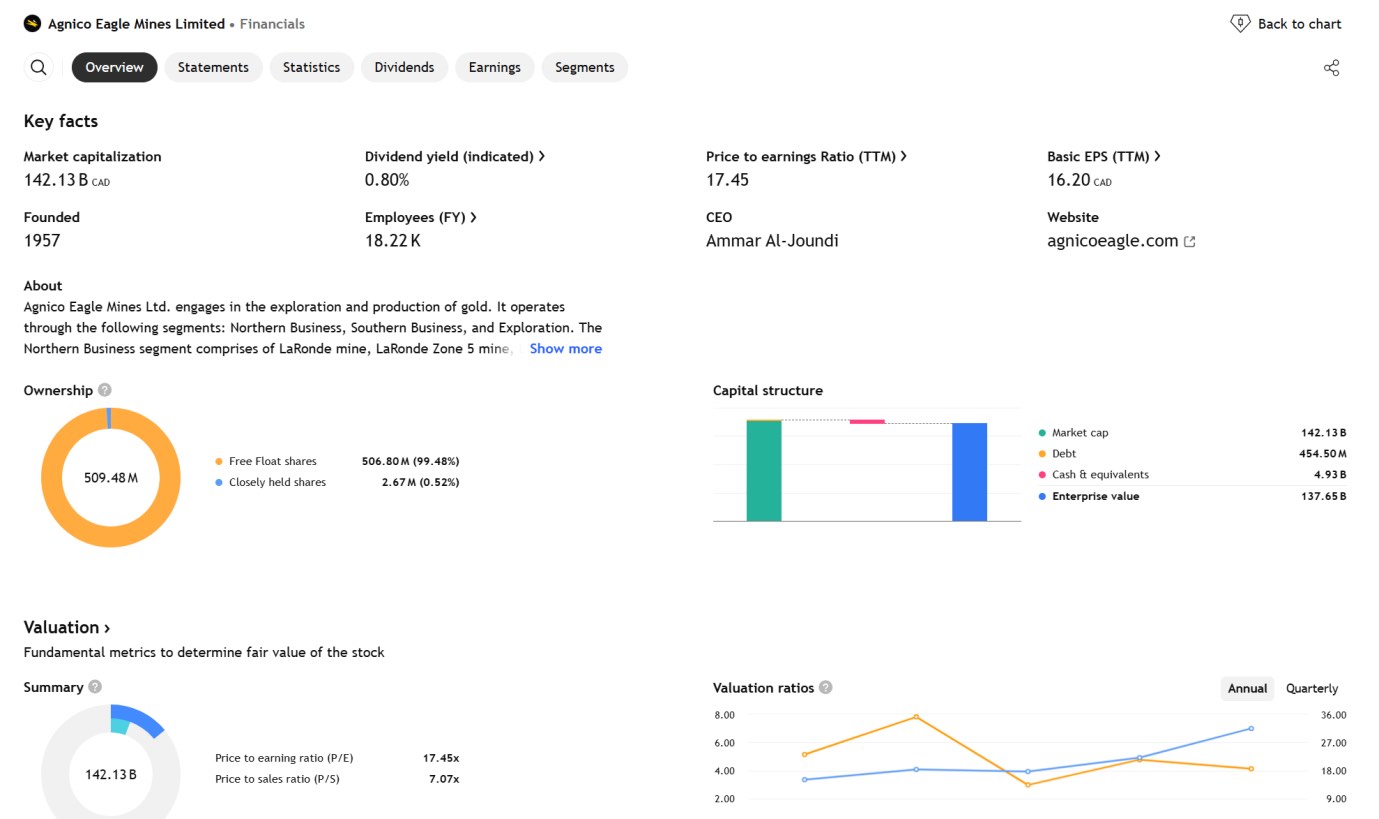1379x819 pixels.
Task: Open the Valuation section heading arrow
Action: [107, 628]
